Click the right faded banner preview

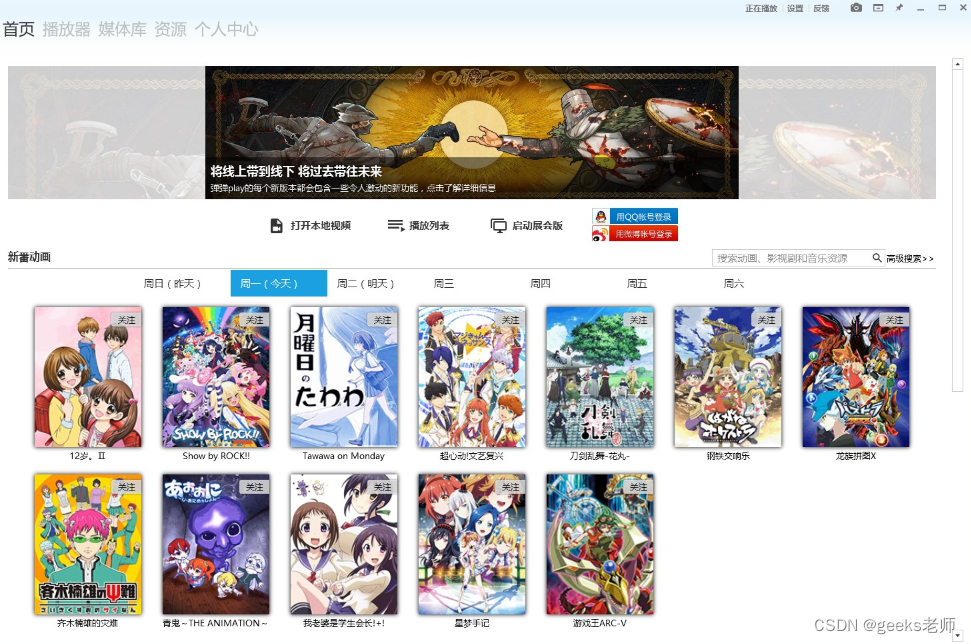pyautogui.click(x=837, y=133)
